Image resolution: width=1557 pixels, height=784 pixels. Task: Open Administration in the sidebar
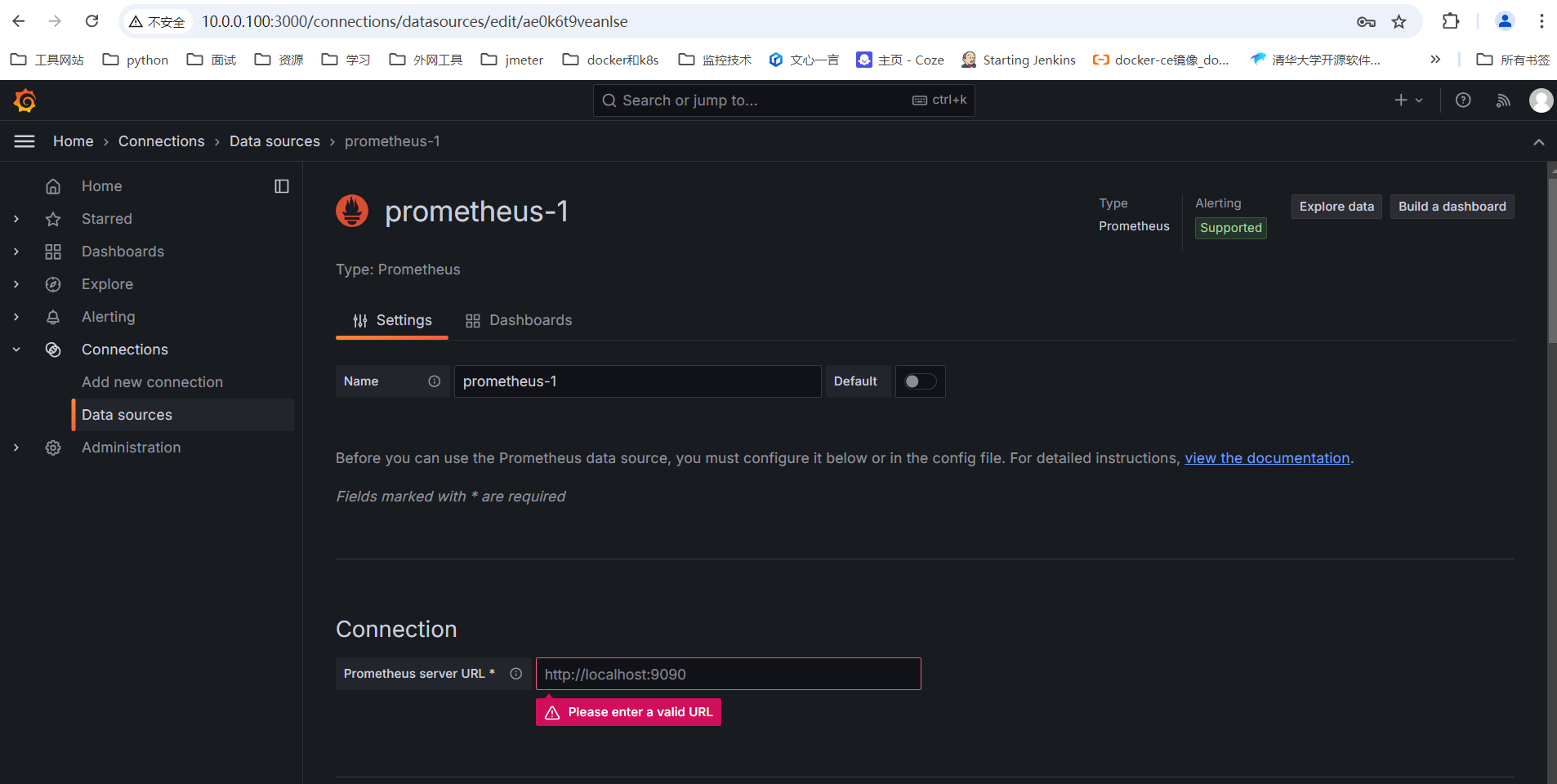(x=132, y=448)
